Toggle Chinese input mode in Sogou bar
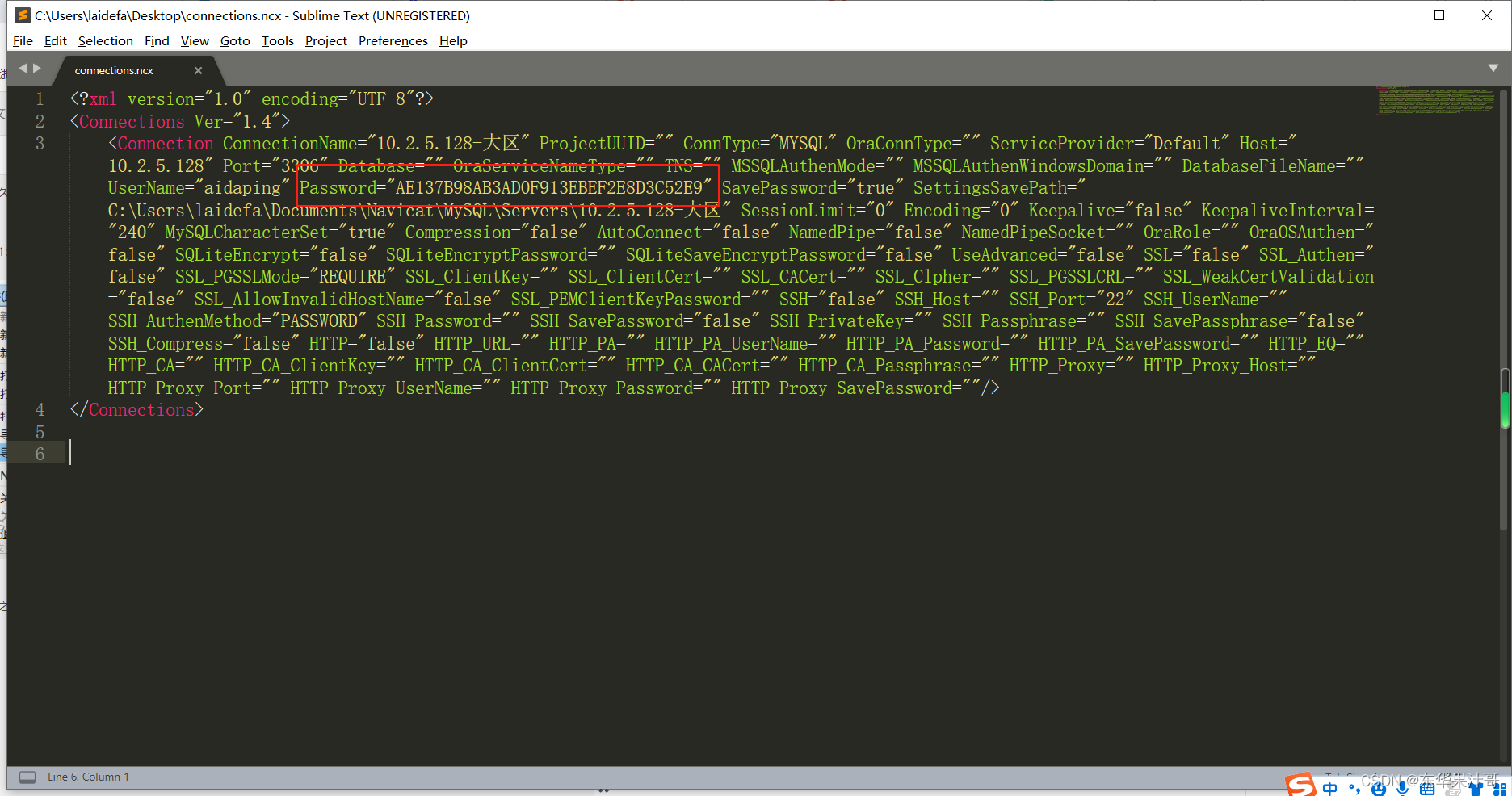The width and height of the screenshot is (1512, 796). point(1330,788)
